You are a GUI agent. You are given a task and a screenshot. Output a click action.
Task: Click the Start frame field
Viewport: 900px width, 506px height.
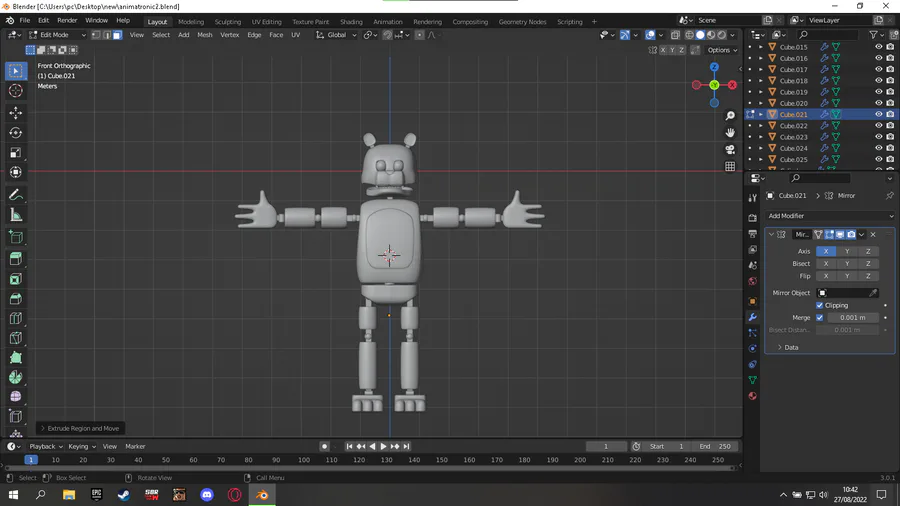[666, 446]
